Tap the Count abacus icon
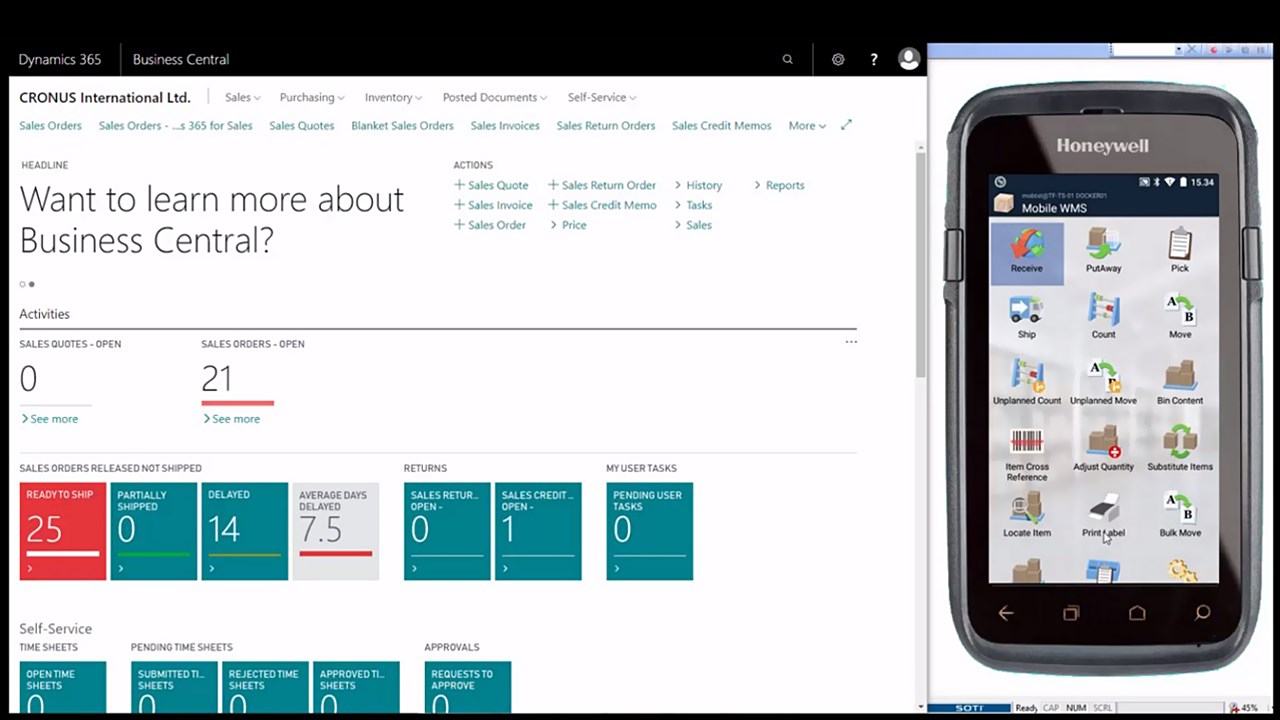The width and height of the screenshot is (1280, 720). coord(1103,317)
